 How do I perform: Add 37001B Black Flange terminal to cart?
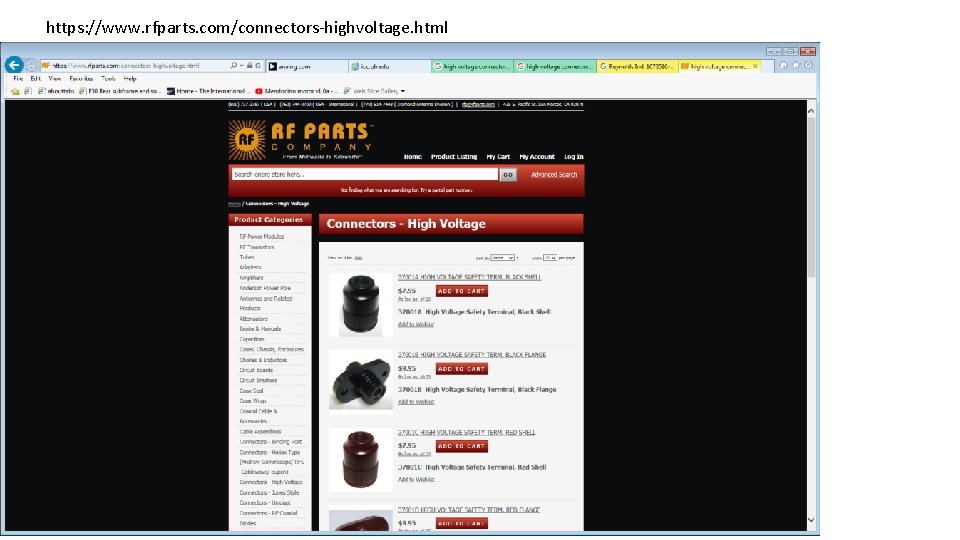pos(462,369)
